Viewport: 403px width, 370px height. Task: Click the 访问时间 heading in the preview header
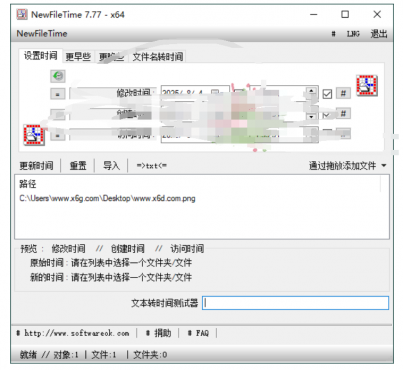187,249
